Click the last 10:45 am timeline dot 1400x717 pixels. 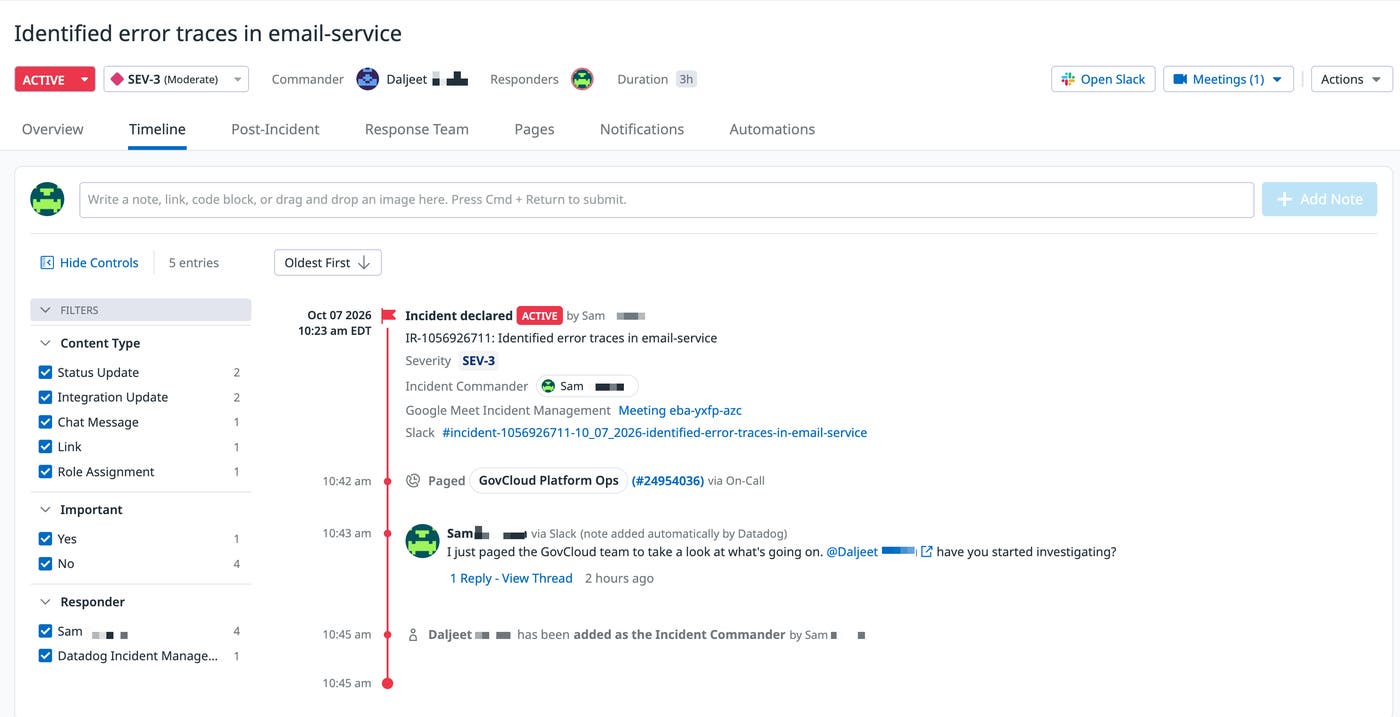pos(388,684)
